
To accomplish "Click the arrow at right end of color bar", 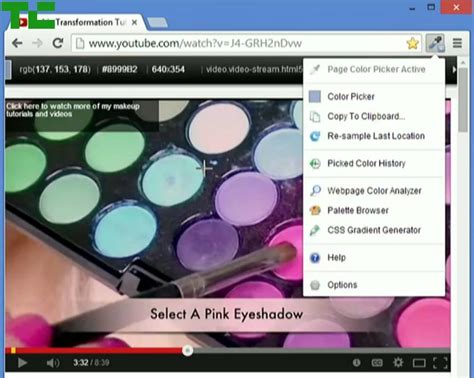I will (x=454, y=70).
